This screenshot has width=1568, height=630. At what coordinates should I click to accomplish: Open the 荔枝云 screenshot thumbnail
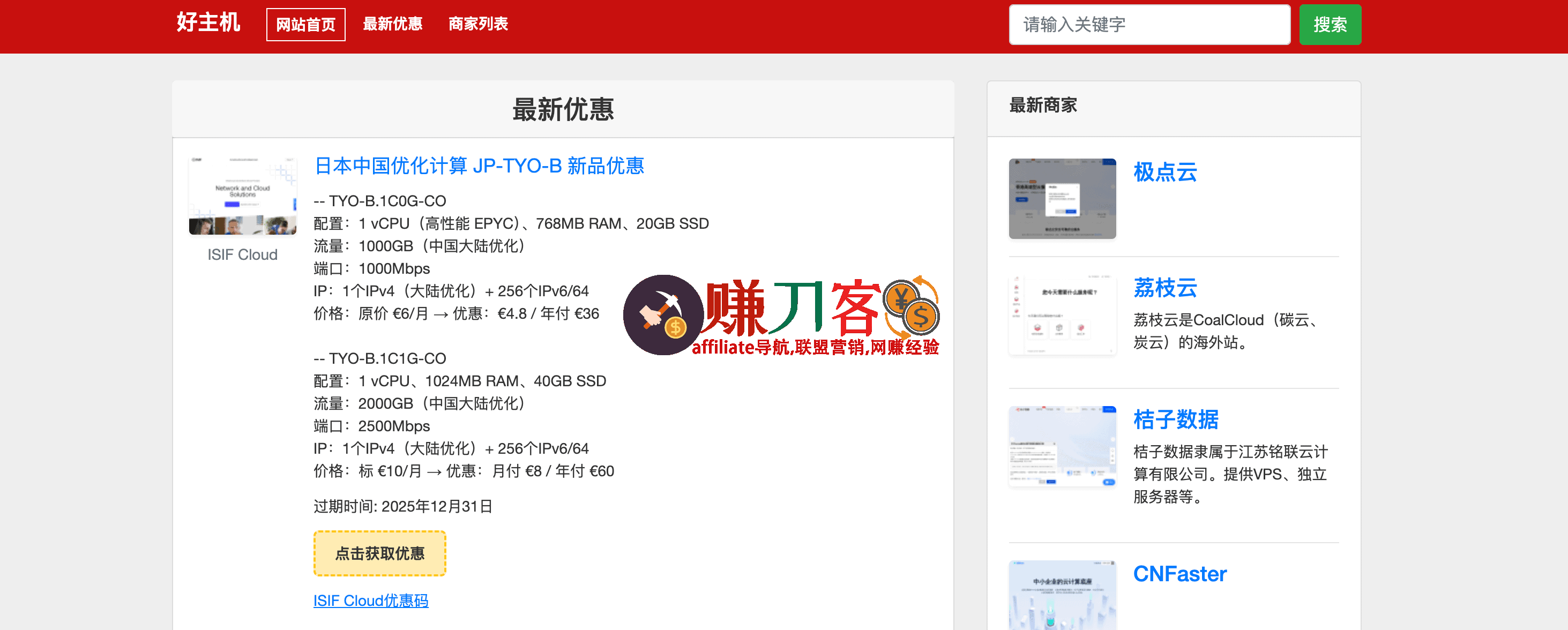click(1062, 314)
